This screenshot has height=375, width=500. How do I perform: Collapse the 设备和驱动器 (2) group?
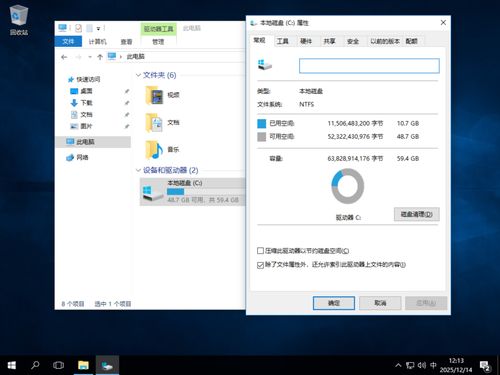[x=138, y=170]
